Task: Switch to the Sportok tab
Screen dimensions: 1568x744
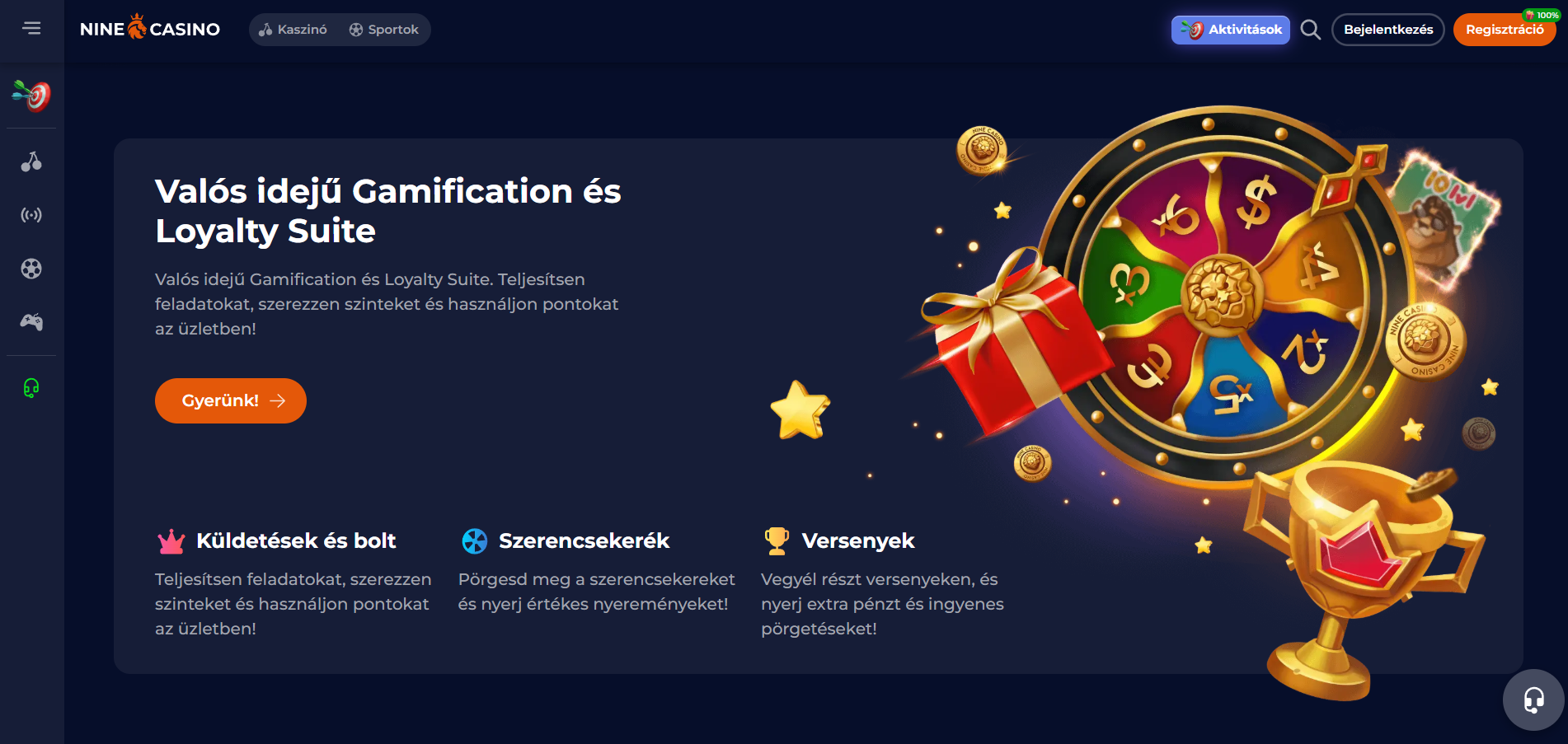Action: 384,30
